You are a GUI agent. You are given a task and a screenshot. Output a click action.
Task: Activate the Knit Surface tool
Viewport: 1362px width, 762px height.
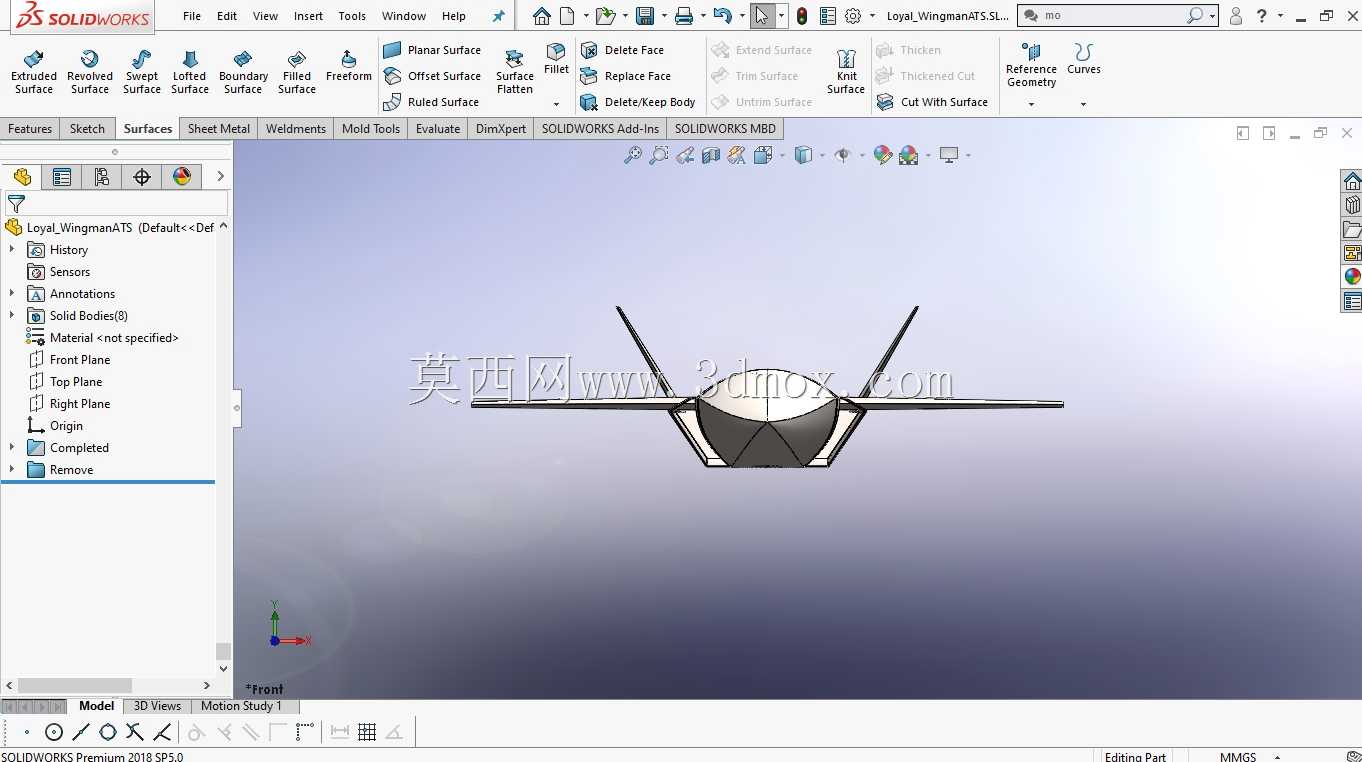tap(846, 72)
